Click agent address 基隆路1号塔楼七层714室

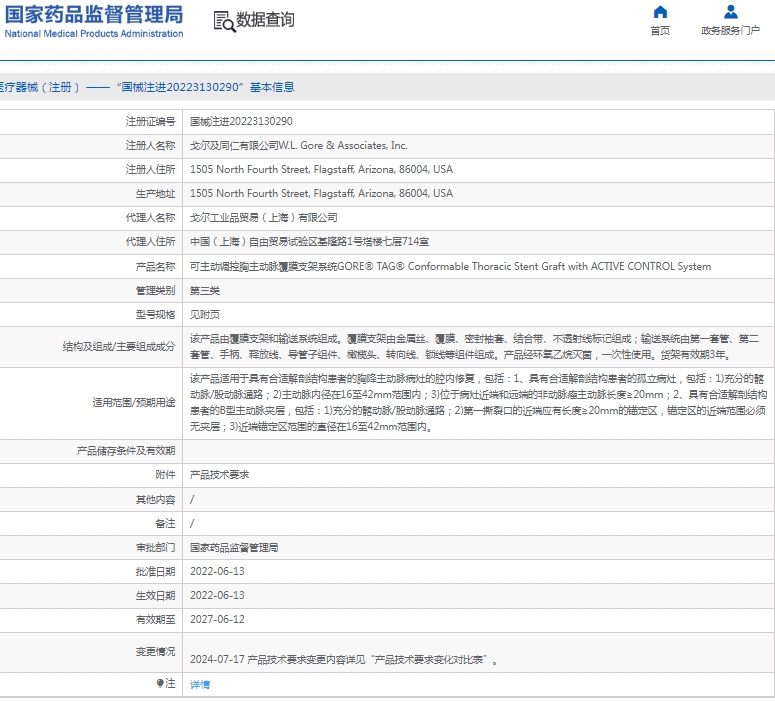tap(309, 242)
